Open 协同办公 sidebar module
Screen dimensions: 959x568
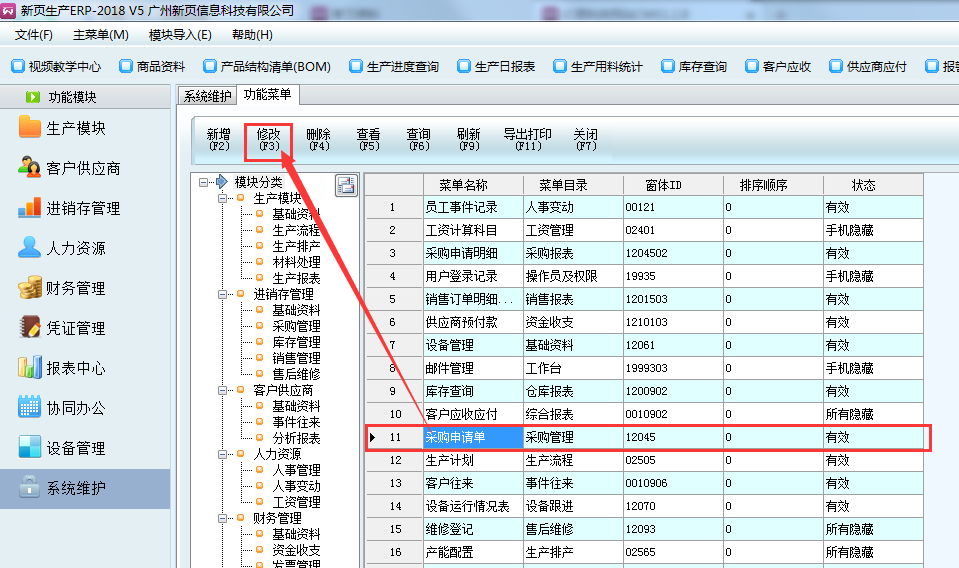click(x=75, y=409)
